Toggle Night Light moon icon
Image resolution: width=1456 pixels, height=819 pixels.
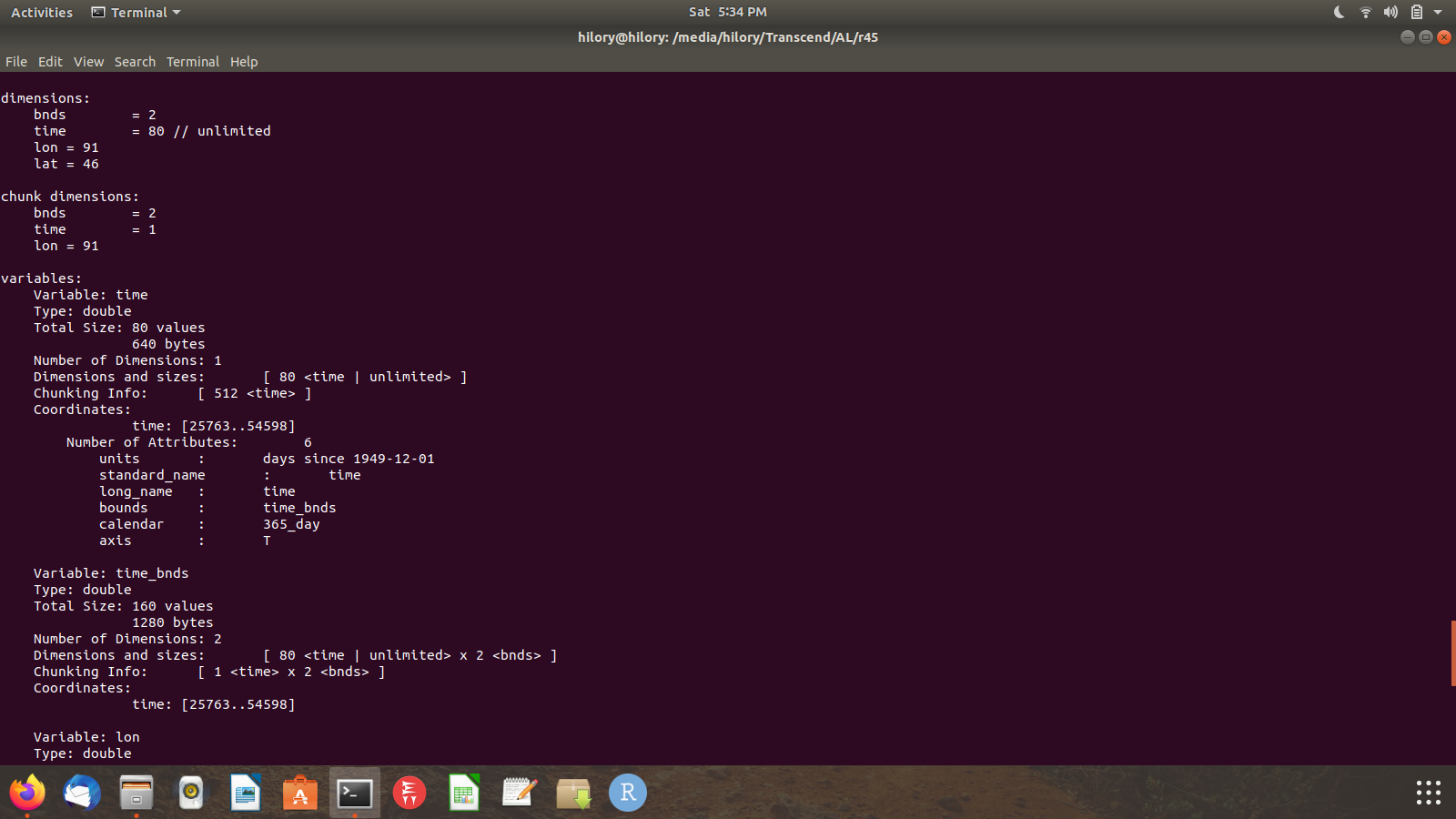(1339, 12)
